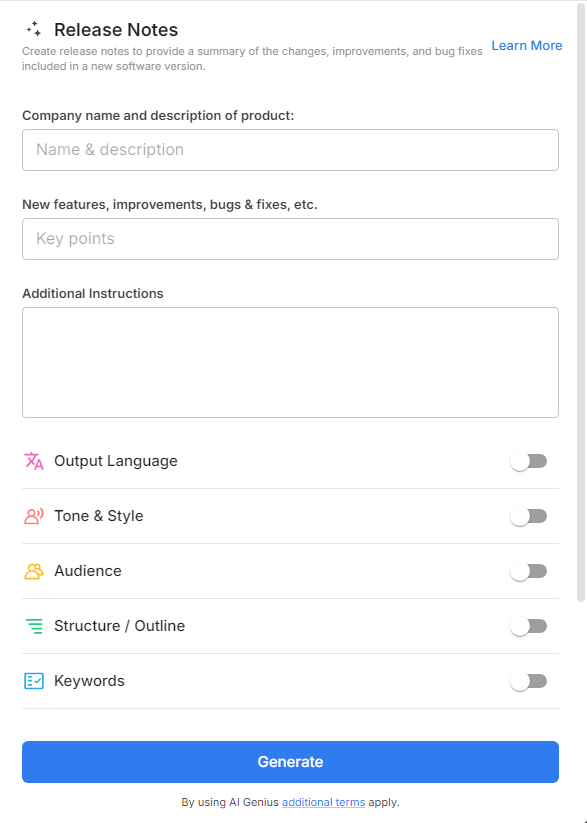
Task: Click the sparkle AI icon beside Release Notes
Action: point(33,30)
